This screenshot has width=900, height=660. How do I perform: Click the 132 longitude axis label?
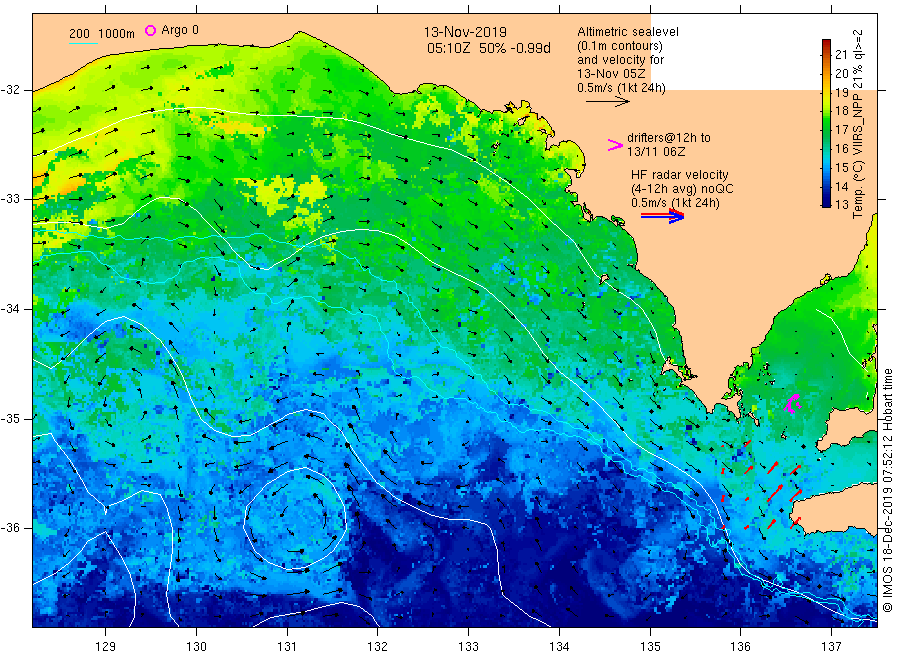378,647
